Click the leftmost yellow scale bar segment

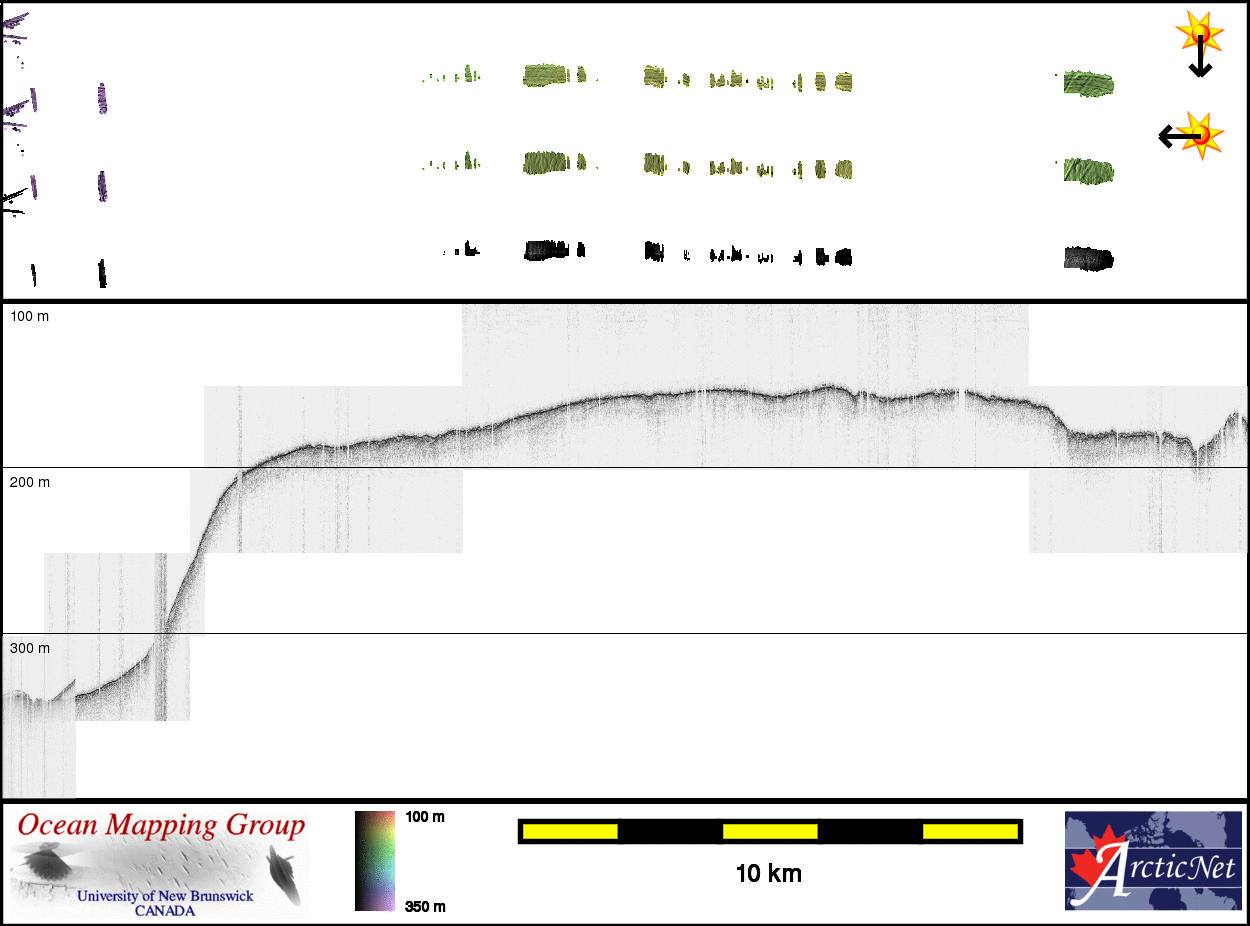(x=570, y=831)
